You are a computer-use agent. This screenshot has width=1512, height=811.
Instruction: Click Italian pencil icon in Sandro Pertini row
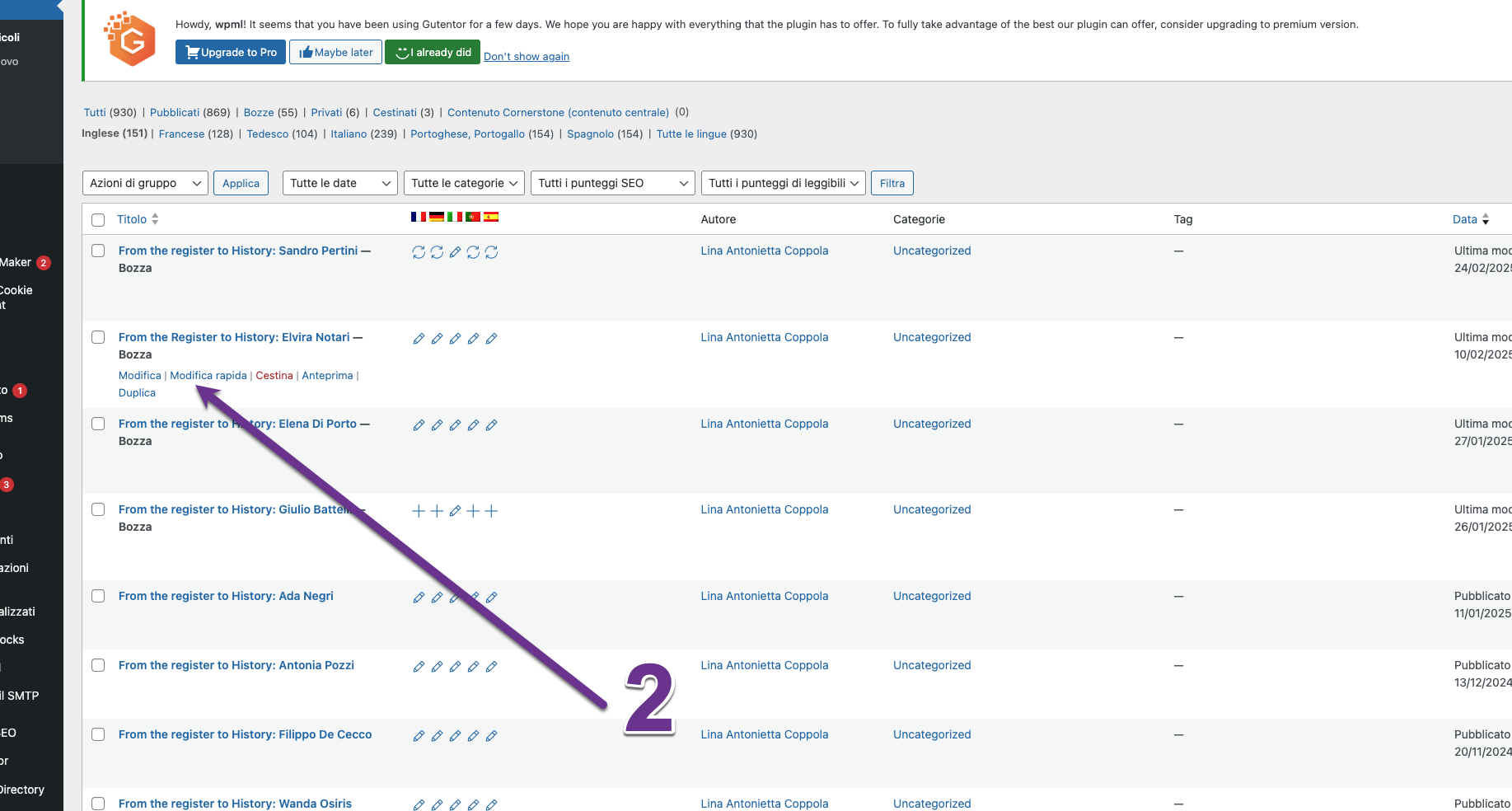pyautogui.click(x=455, y=252)
